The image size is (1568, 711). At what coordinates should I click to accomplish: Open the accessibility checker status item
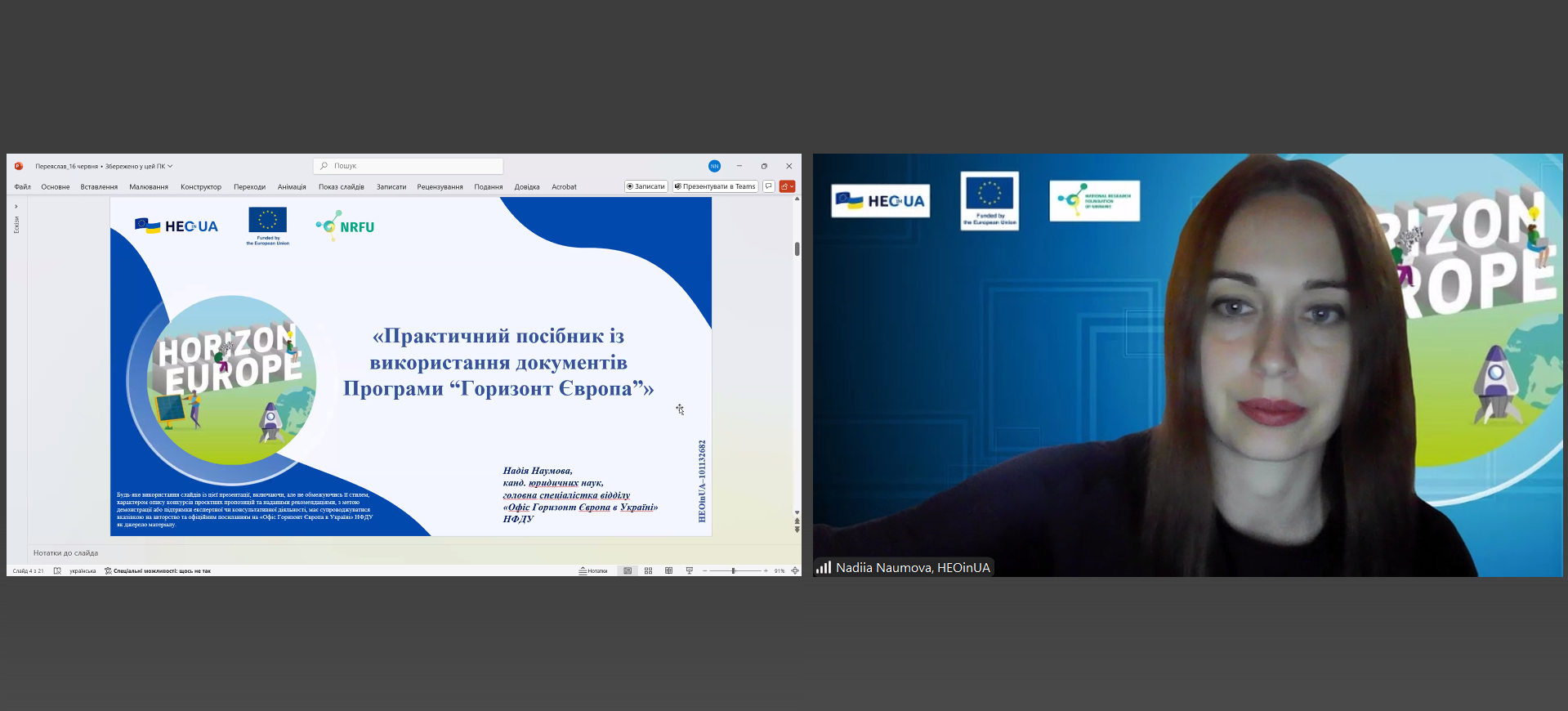click(158, 570)
